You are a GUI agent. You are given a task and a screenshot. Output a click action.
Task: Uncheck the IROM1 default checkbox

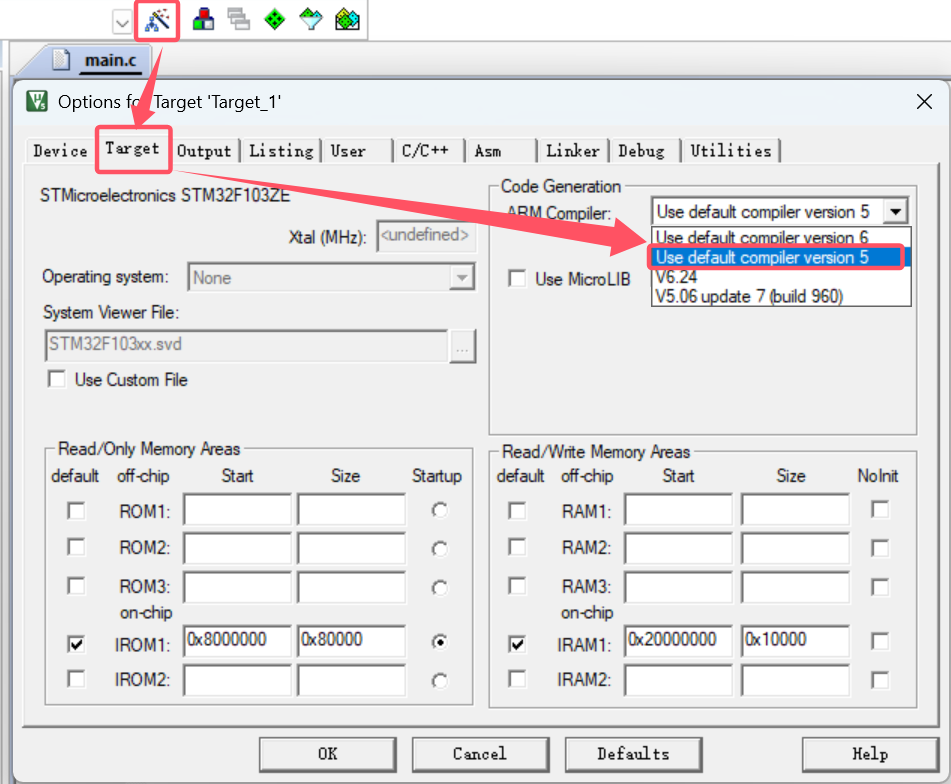click(x=76, y=645)
